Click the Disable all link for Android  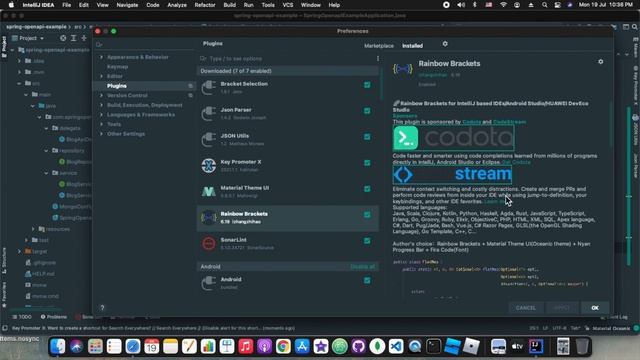(x=362, y=267)
